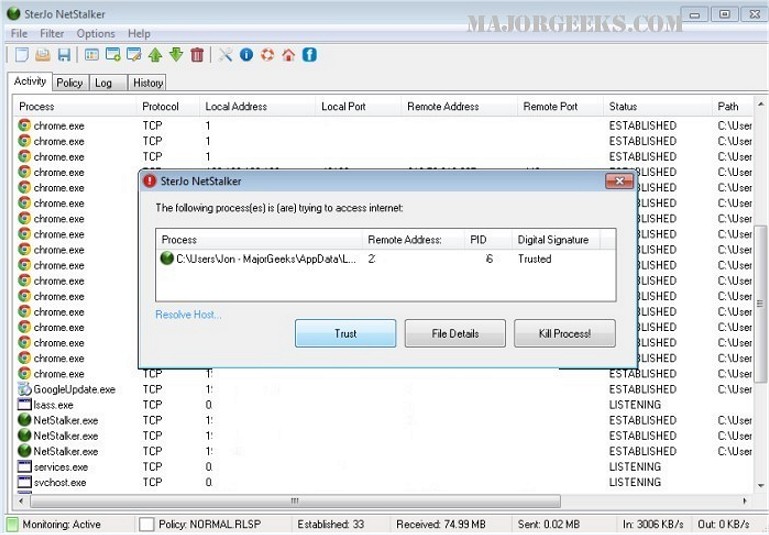Select the svchost.exe process row
This screenshot has height=535, width=769.
pyautogui.click(x=385, y=483)
